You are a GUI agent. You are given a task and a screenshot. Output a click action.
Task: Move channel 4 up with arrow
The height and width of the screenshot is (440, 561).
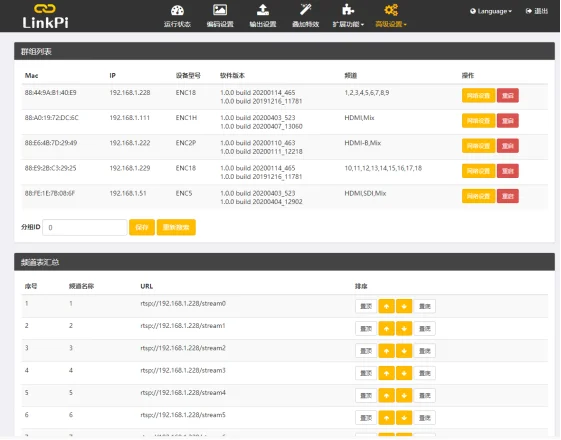click(386, 373)
